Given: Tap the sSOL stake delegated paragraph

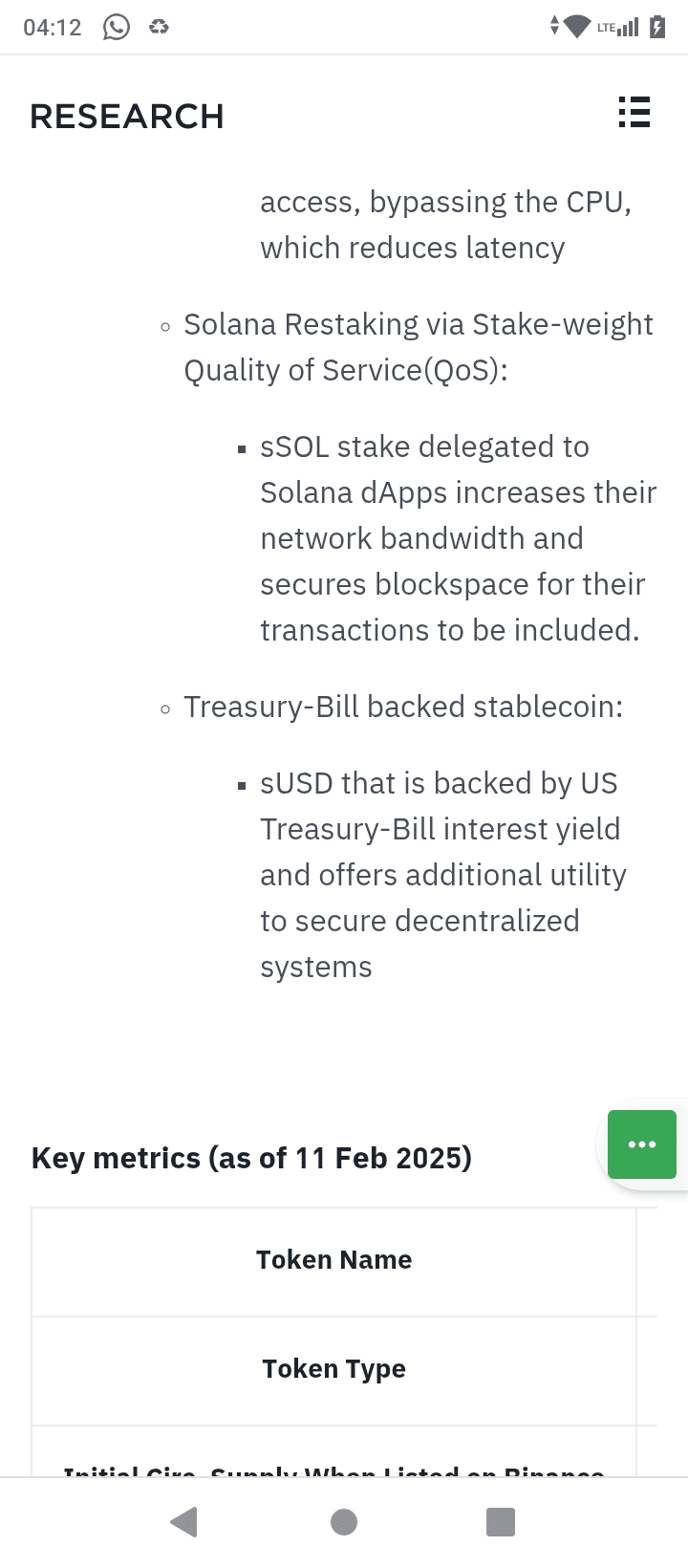Looking at the screenshot, I should [457, 538].
